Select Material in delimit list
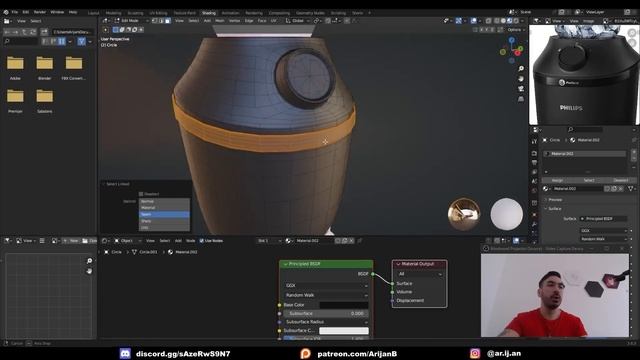 (x=164, y=208)
